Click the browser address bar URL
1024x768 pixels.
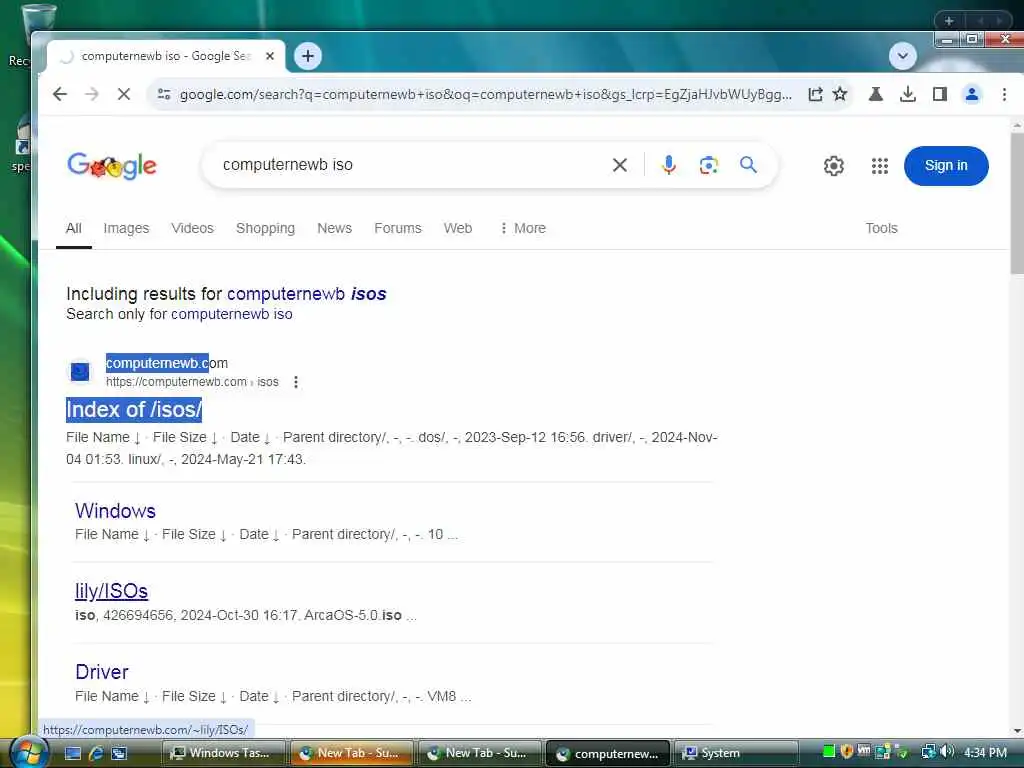click(x=485, y=94)
